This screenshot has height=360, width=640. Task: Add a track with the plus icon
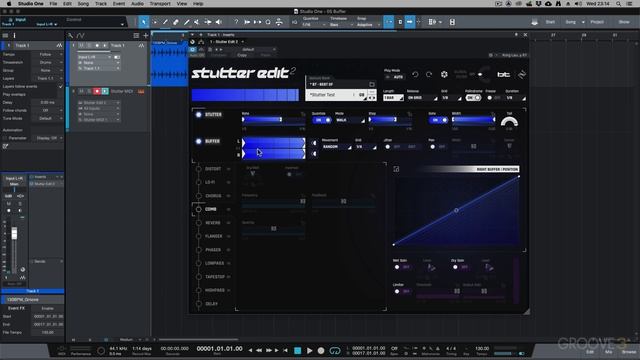tap(146, 36)
